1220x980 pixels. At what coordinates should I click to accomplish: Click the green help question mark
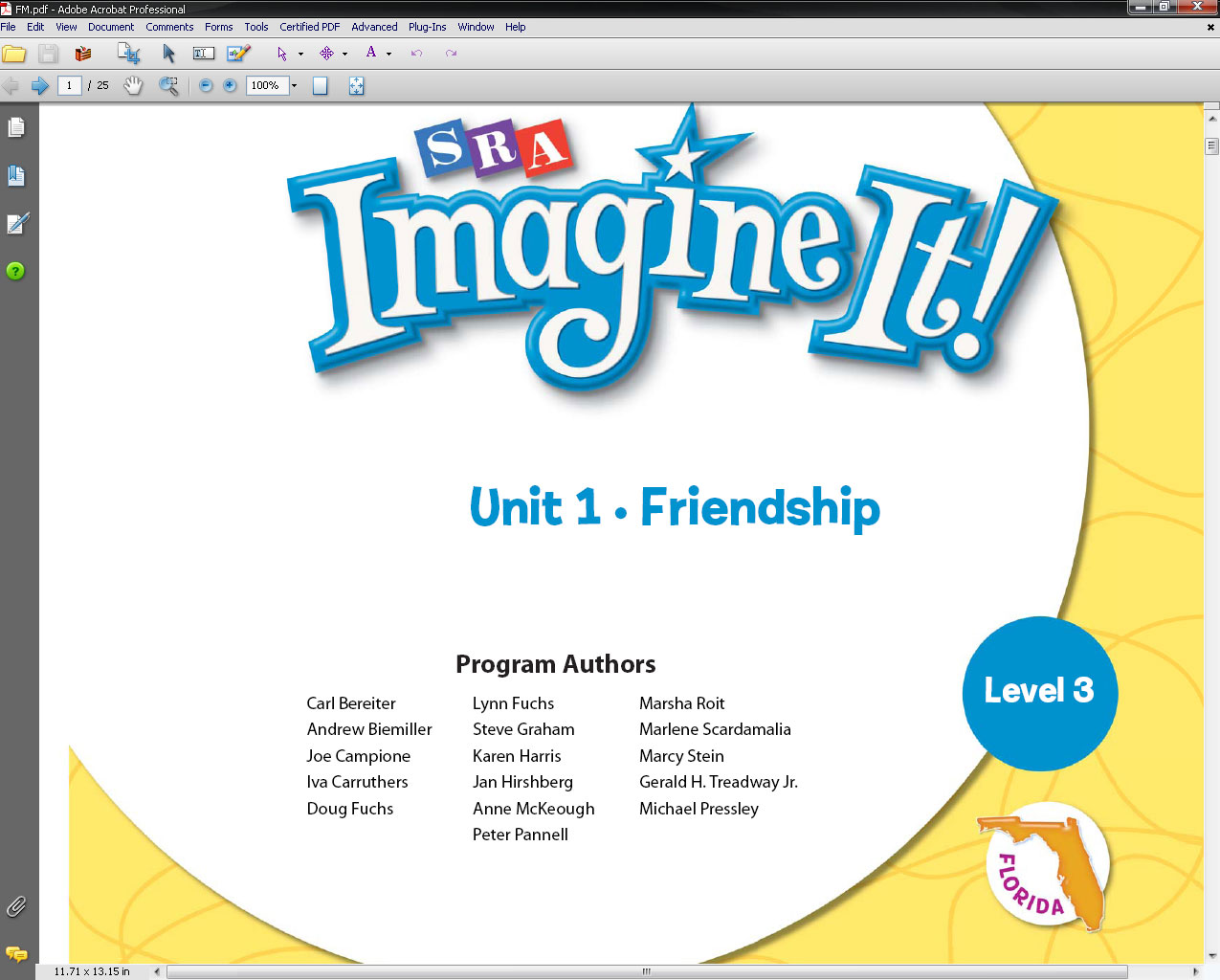pos(15,271)
